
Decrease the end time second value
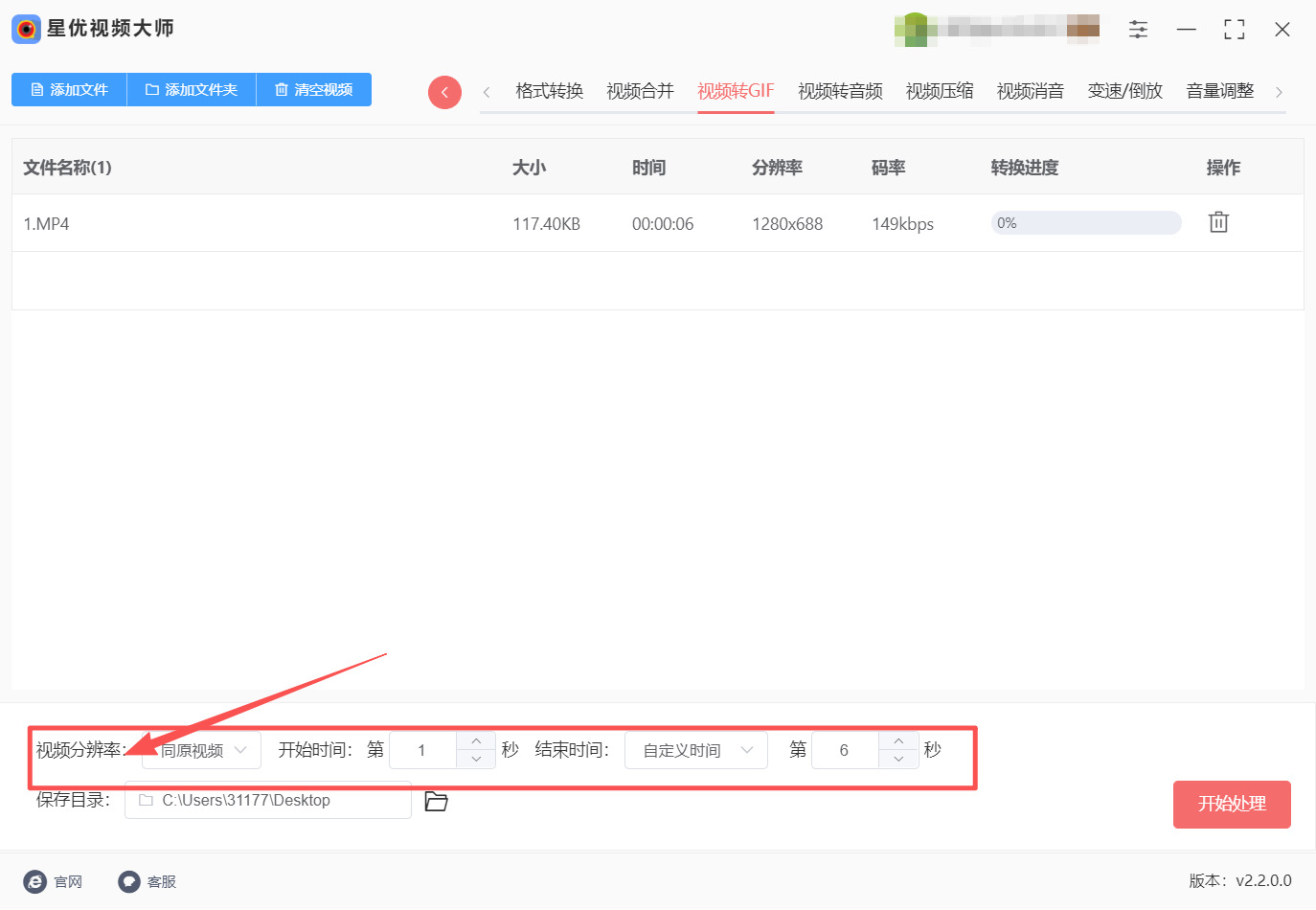click(x=898, y=760)
